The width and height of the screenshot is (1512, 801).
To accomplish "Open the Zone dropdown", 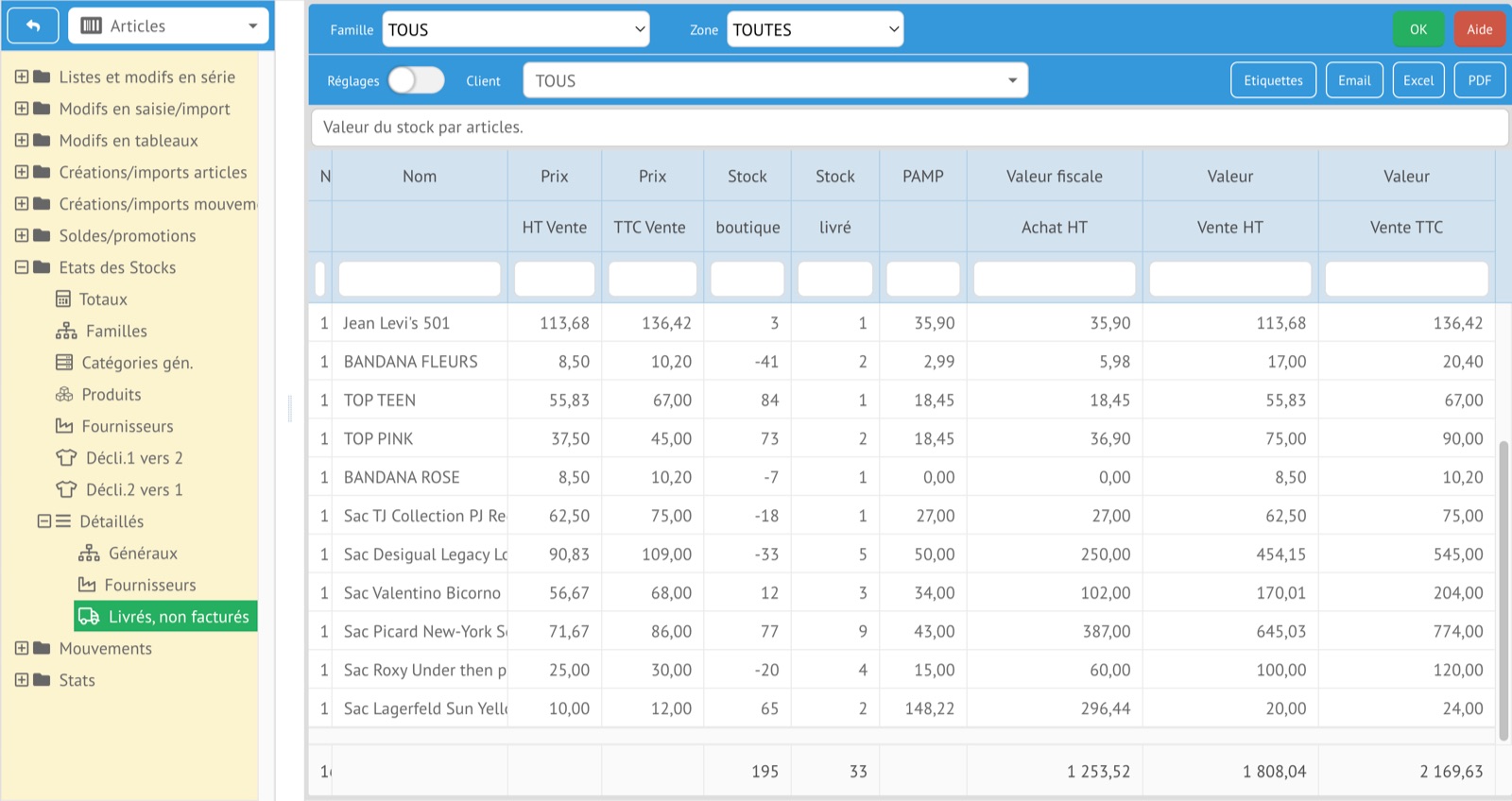I will click(x=815, y=29).
